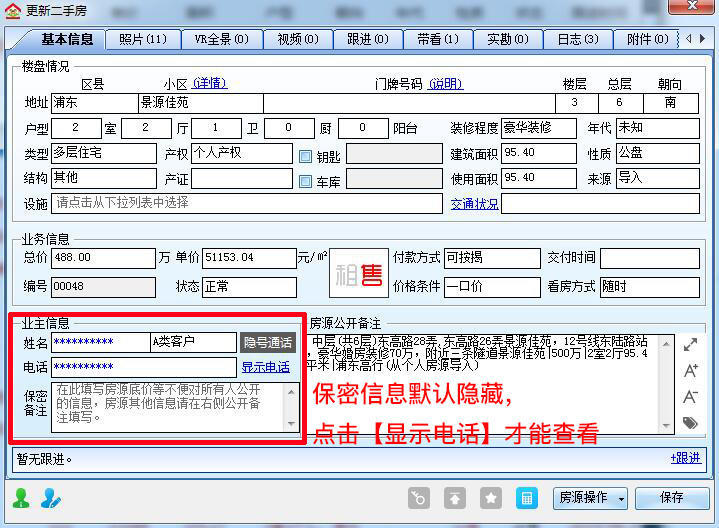Image resolution: width=719 pixels, height=528 pixels.
Task: Switch to the 基本信息 tab
Action: click(x=67, y=39)
